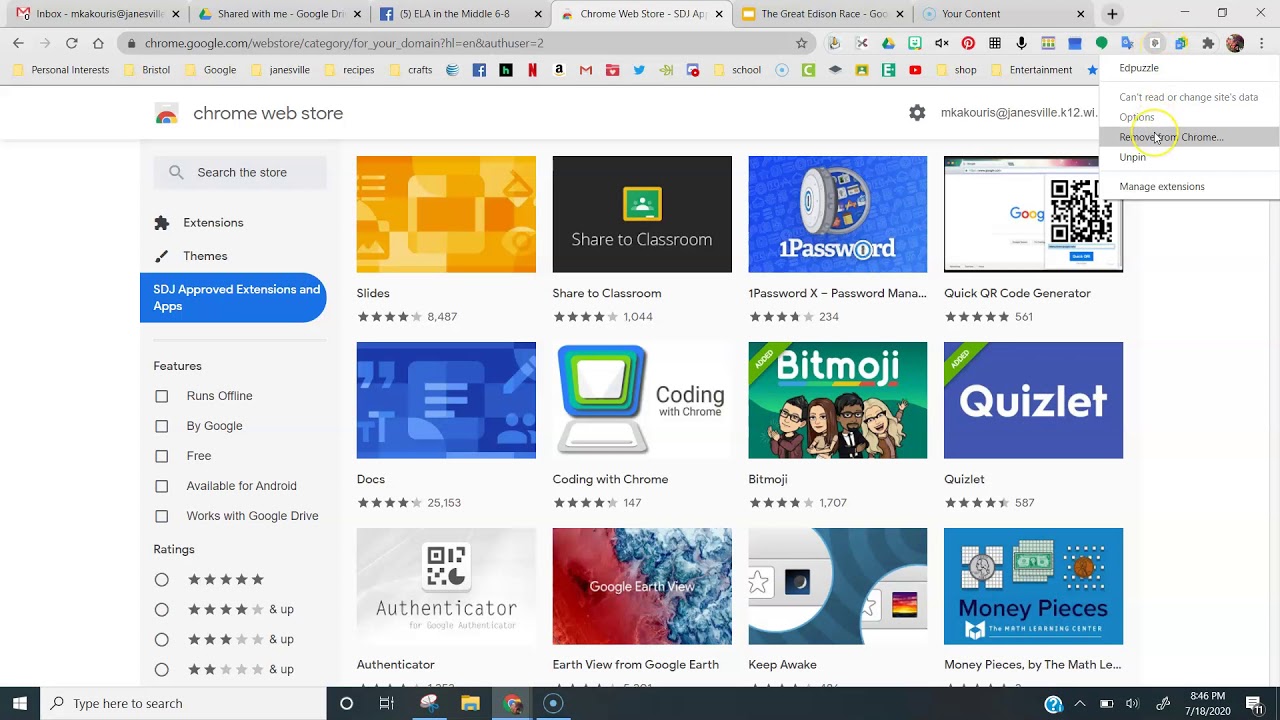The width and height of the screenshot is (1280, 720).
Task: Open the Share to Classroom extension card
Action: (x=641, y=241)
